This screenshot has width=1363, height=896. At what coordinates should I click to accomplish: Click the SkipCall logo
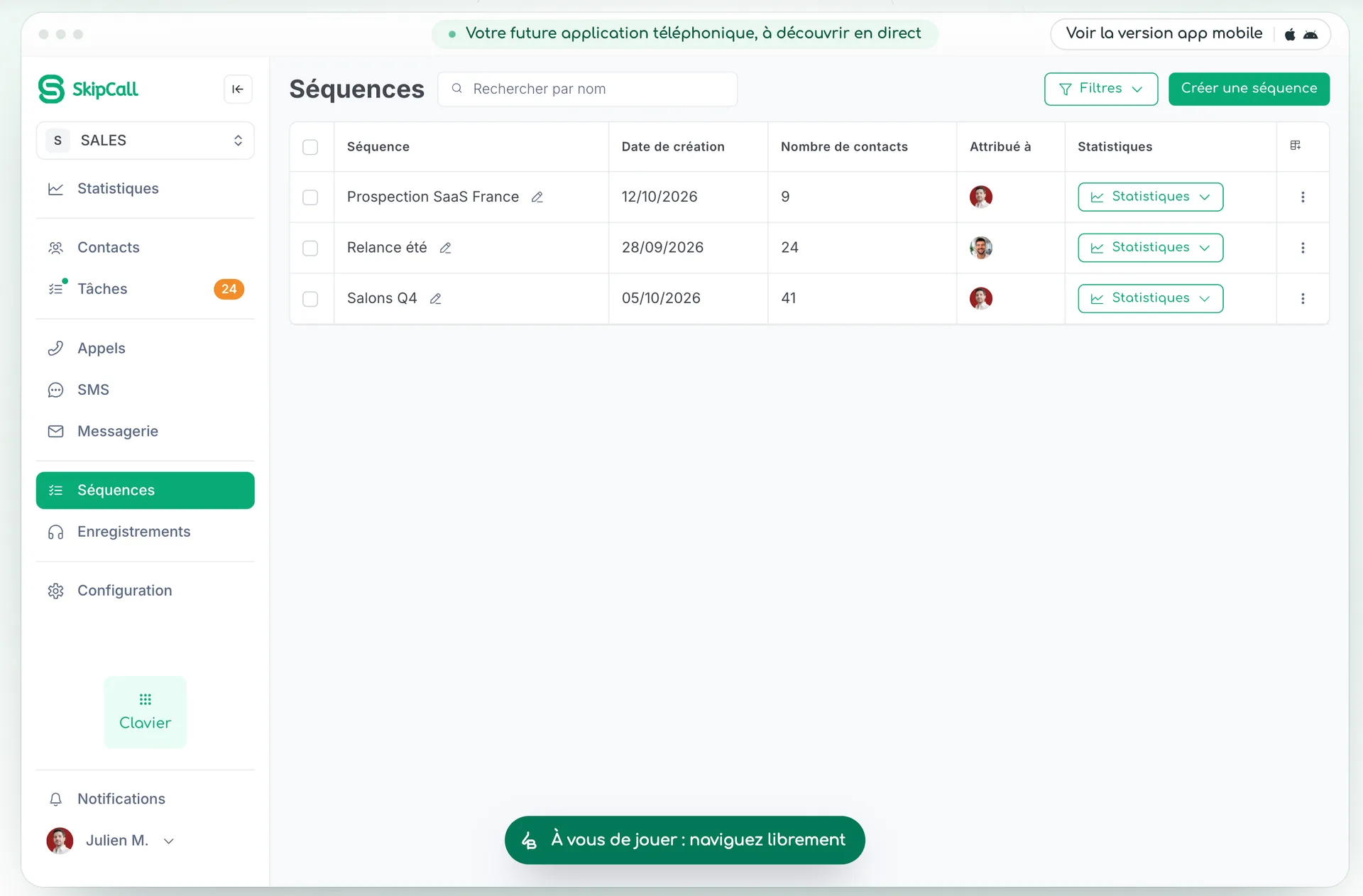point(88,89)
